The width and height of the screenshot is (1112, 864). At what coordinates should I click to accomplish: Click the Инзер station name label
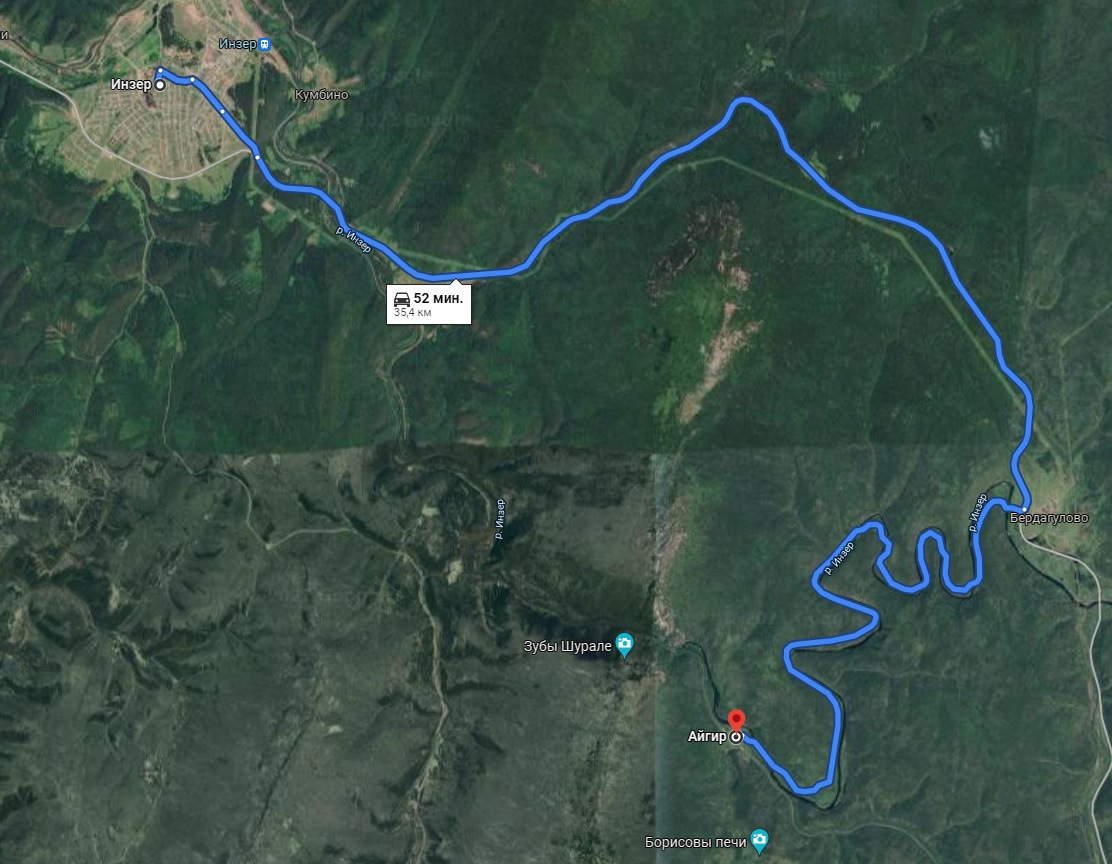click(x=238, y=44)
